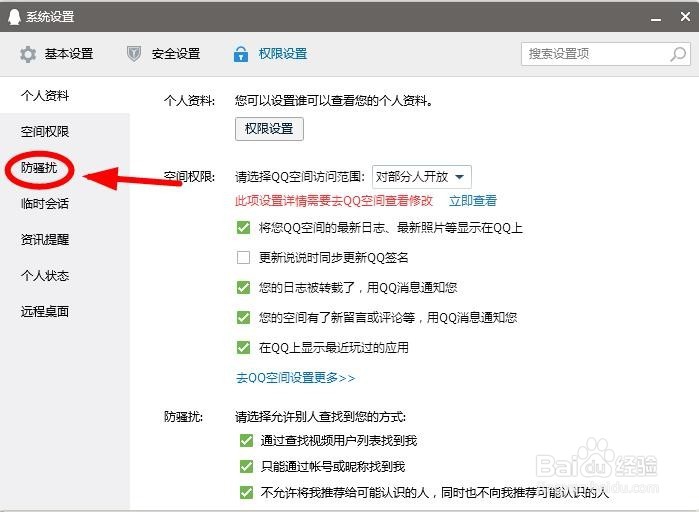Close the 系统设置 window
This screenshot has width=699, height=512.
point(685,16)
